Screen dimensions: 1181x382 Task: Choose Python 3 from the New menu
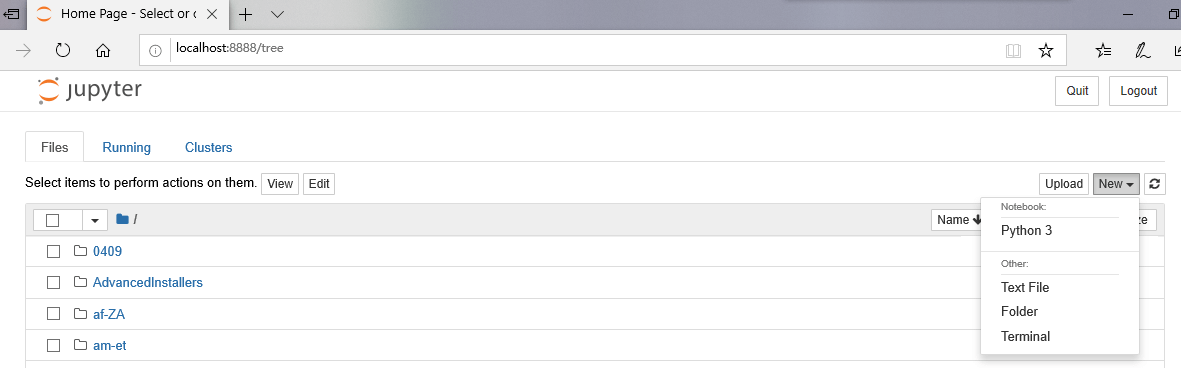click(1027, 231)
